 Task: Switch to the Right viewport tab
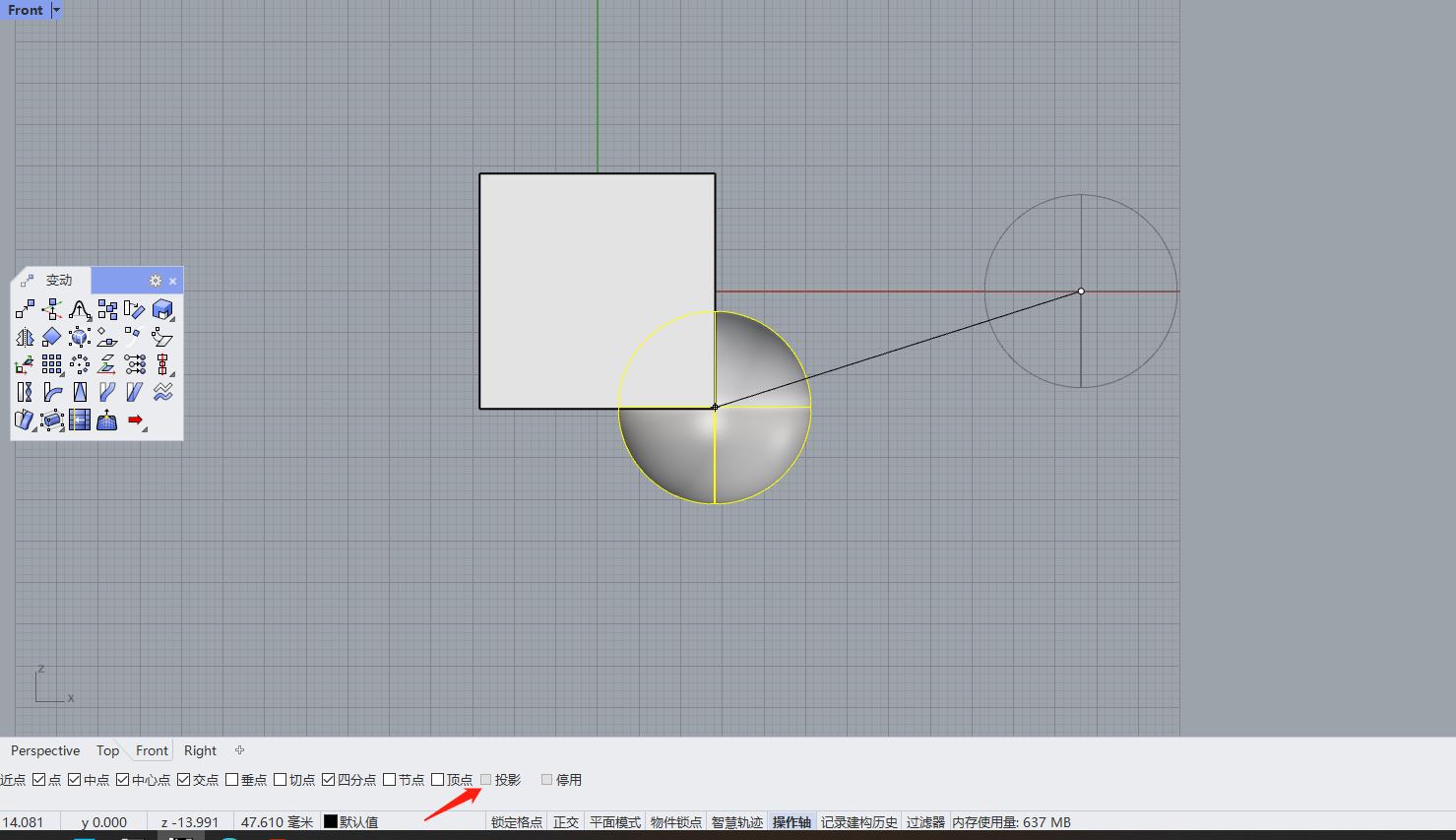[200, 750]
